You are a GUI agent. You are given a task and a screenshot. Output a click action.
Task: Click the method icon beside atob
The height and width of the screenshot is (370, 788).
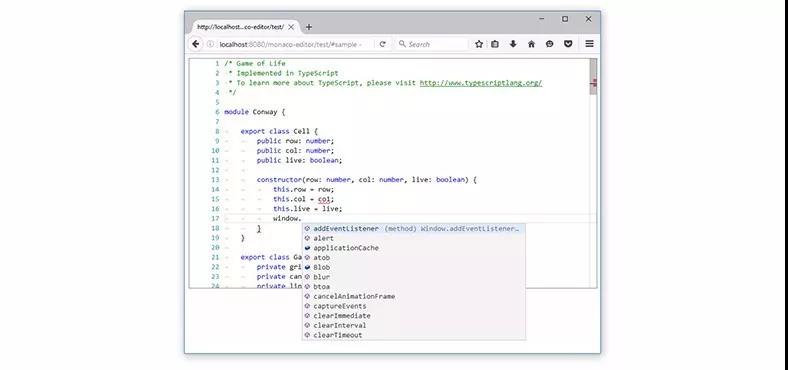tap(308, 258)
